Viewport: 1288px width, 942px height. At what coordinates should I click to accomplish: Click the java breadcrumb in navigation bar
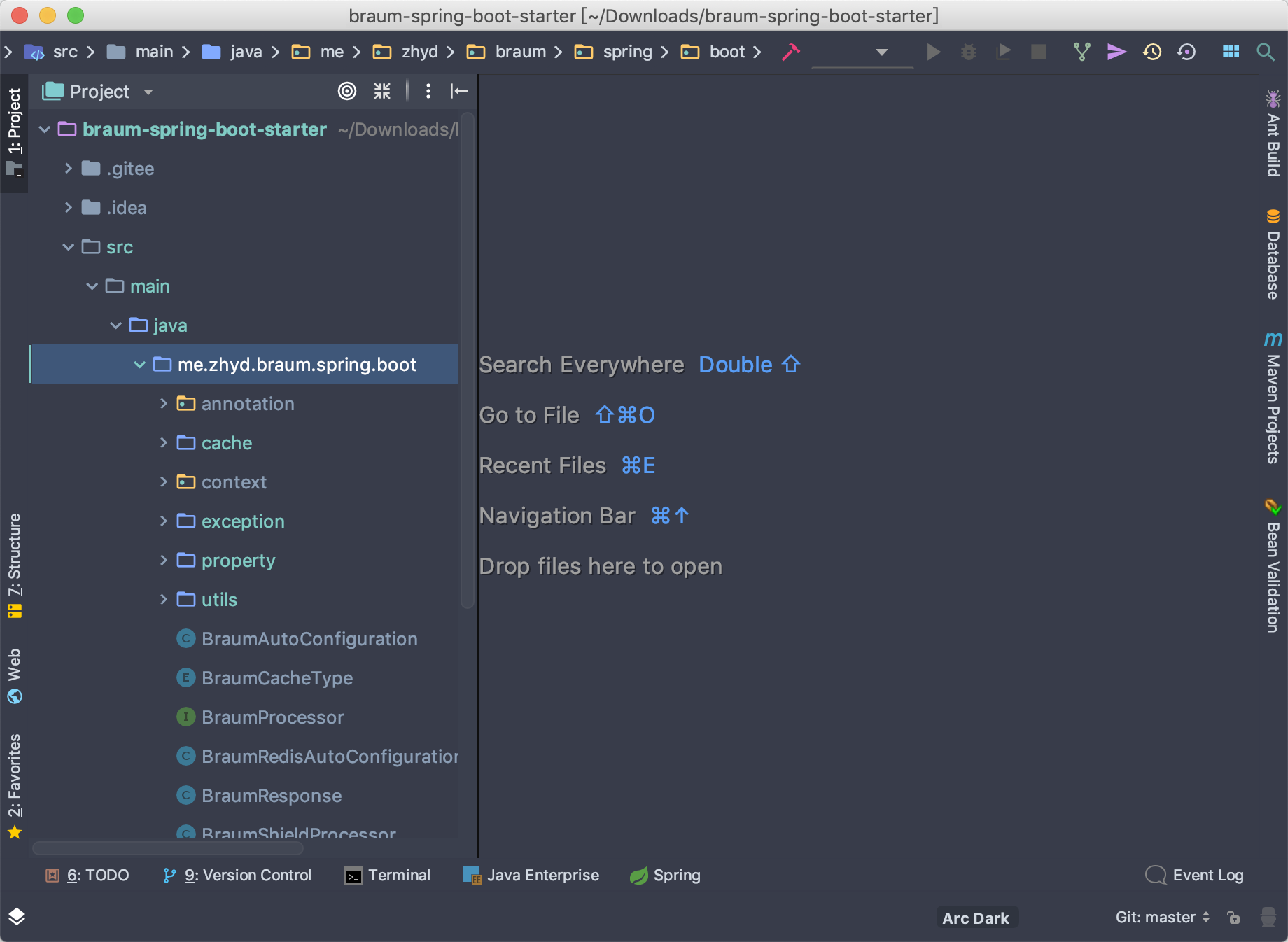[x=232, y=52]
